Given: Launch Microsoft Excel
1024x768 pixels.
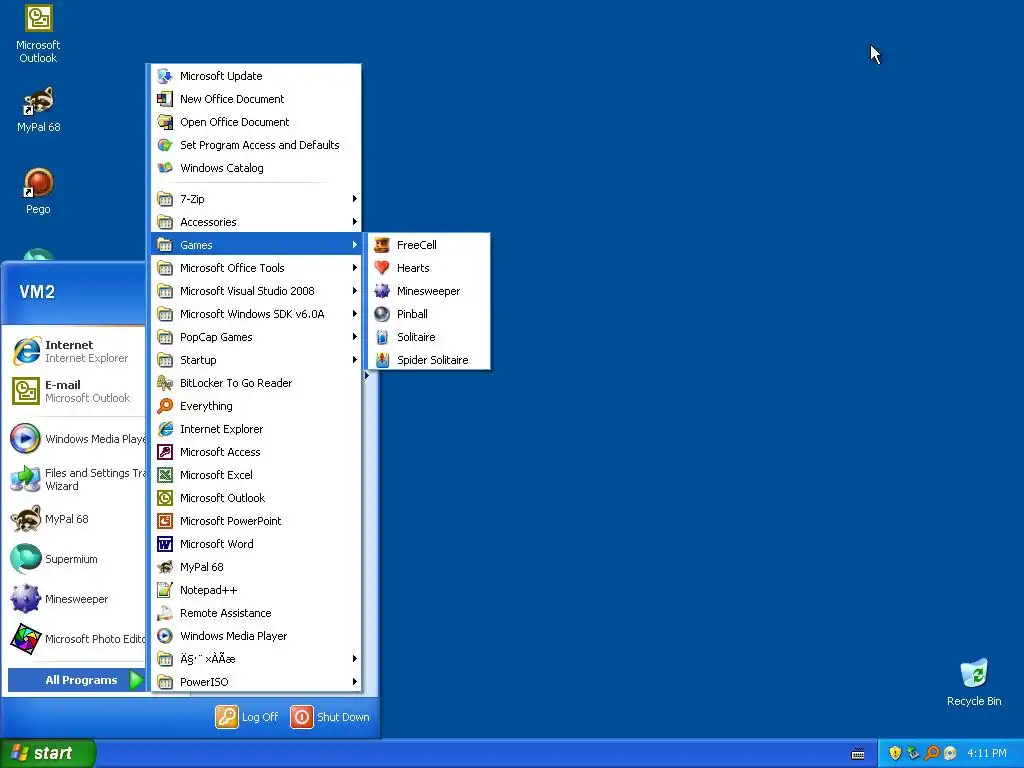Looking at the screenshot, I should (256, 475).
